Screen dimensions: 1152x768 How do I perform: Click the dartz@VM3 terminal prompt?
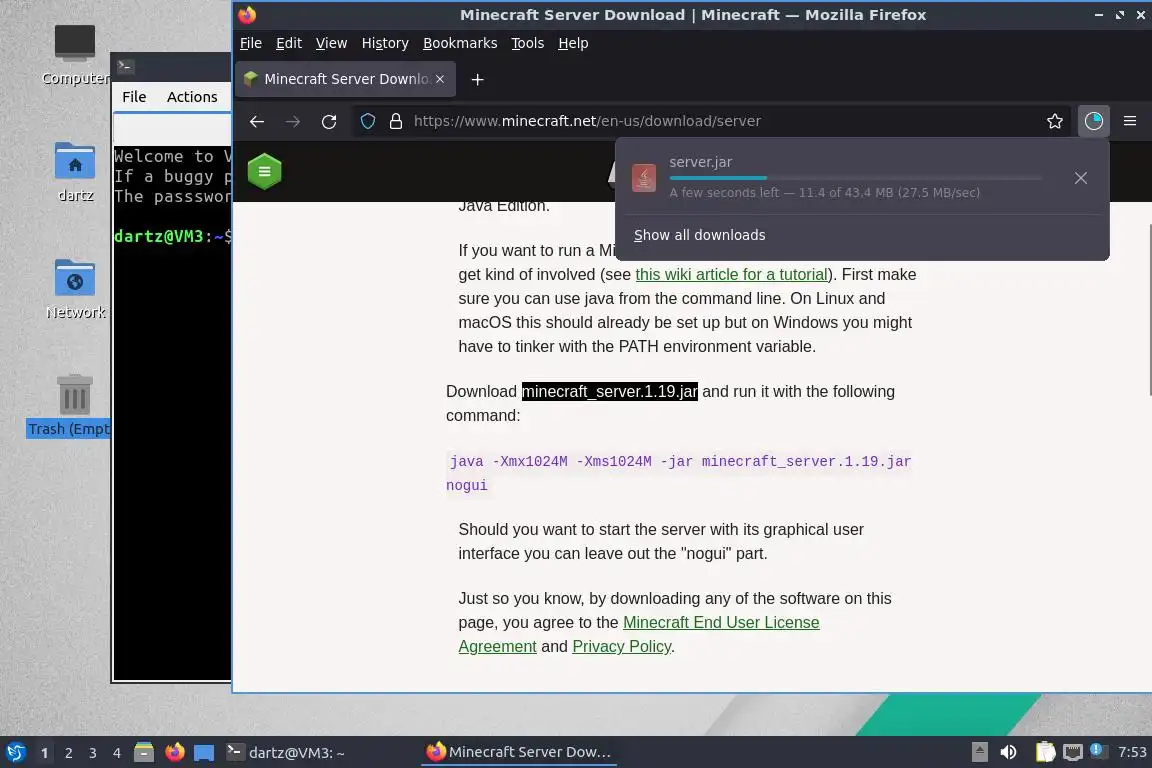pos(173,237)
